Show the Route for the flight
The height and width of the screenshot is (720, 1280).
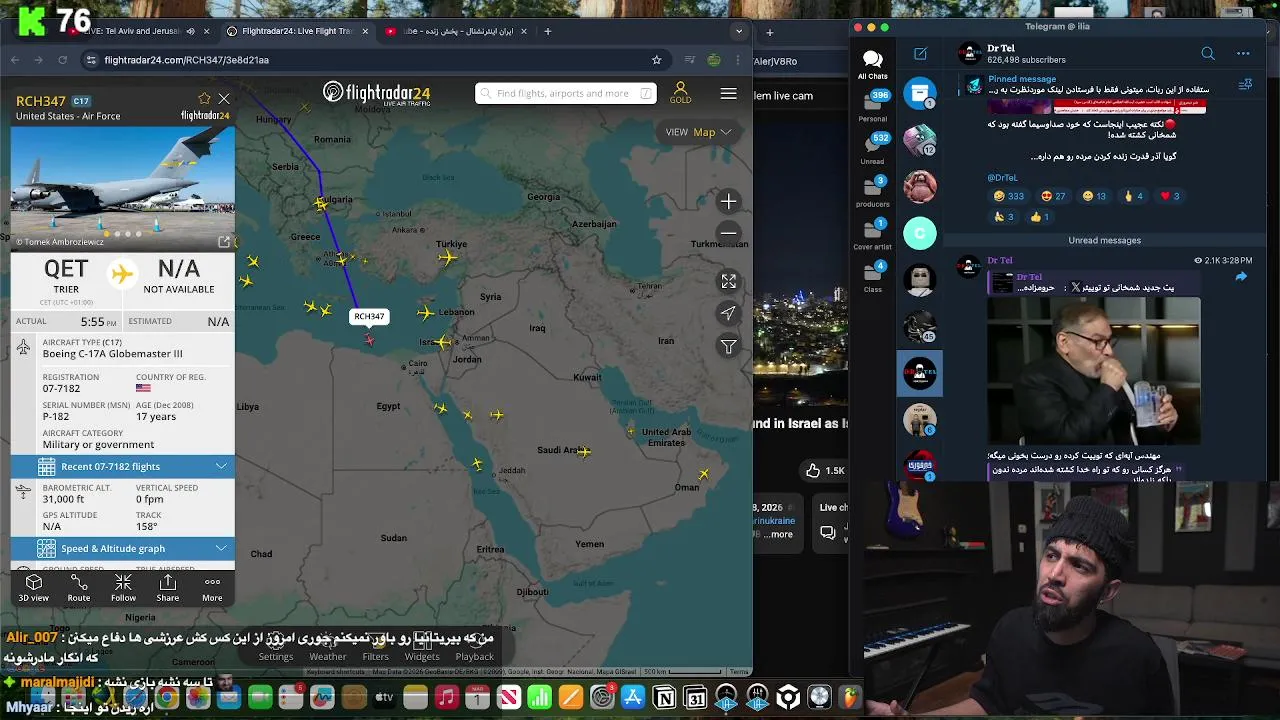78,587
